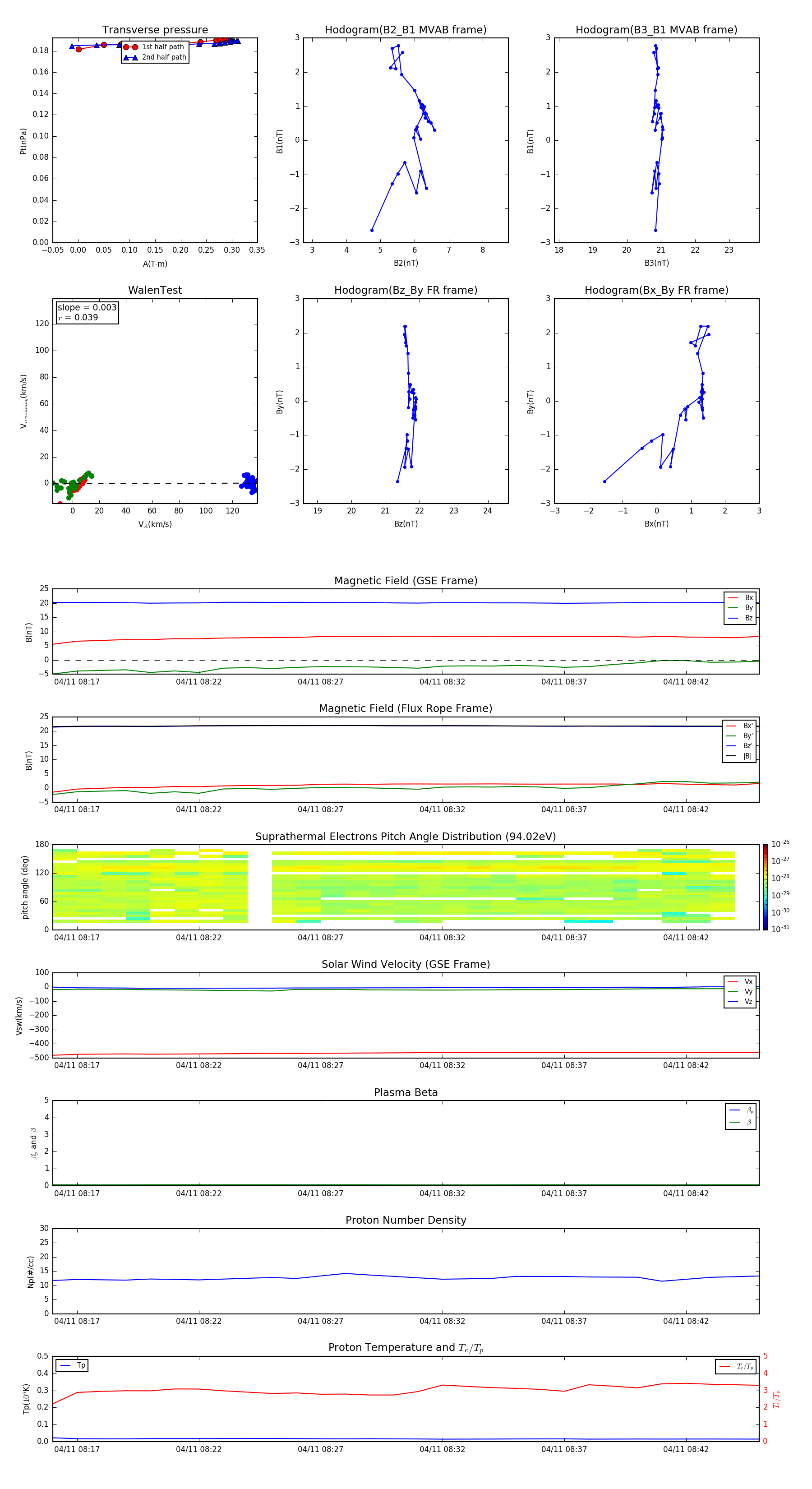Click the "Proton Number Density" title
The width and height of the screenshot is (812, 1489).
406,1220
